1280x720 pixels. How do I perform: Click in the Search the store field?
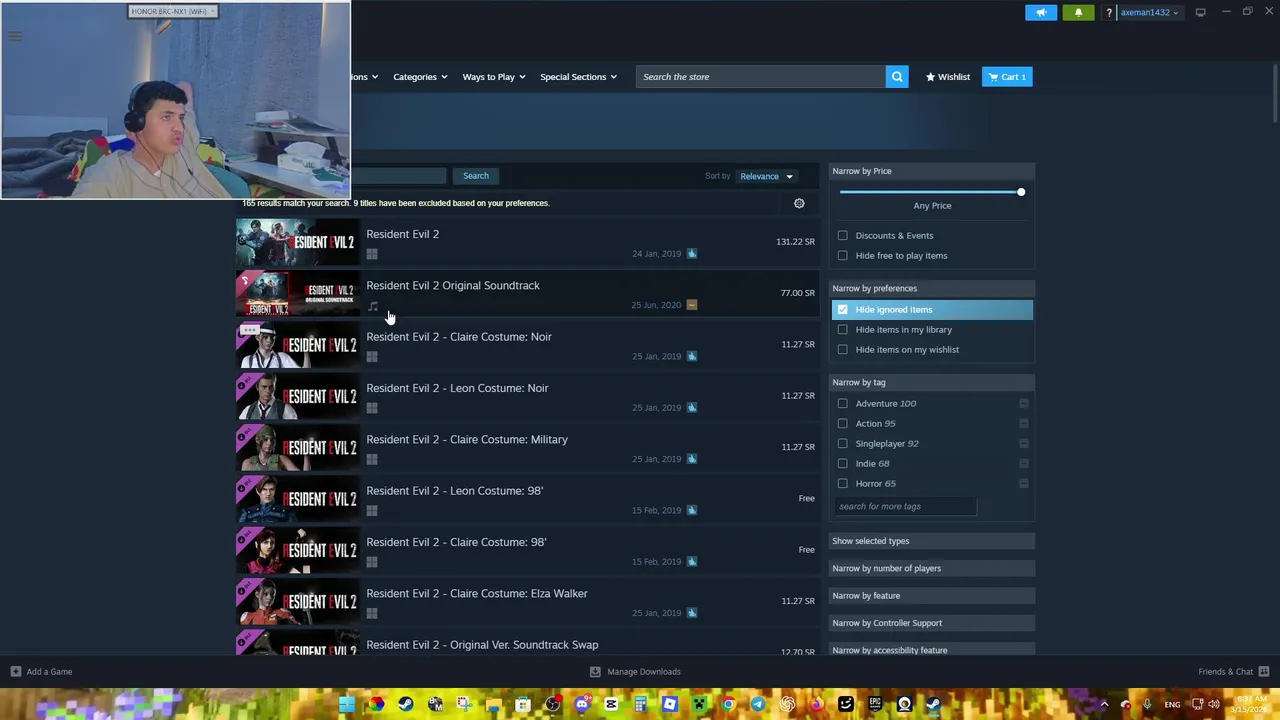761,77
